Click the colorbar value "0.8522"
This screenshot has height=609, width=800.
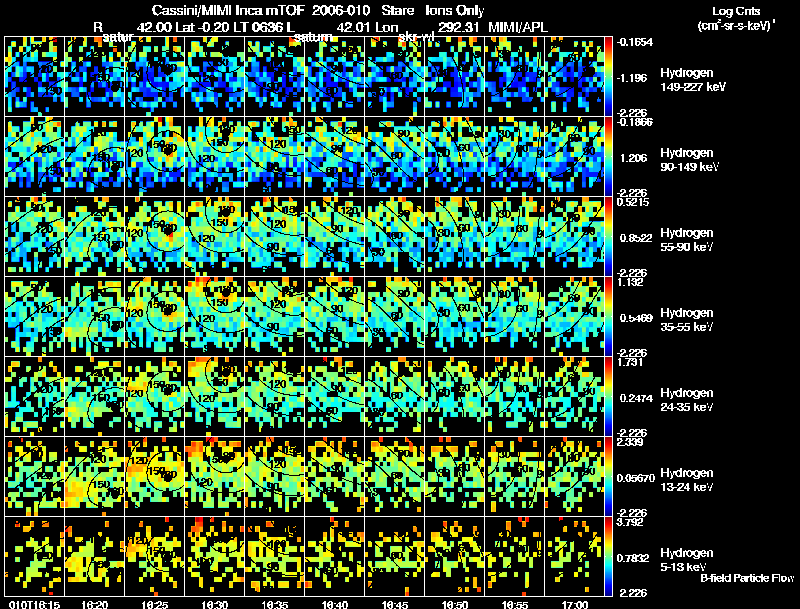pyautogui.click(x=636, y=238)
